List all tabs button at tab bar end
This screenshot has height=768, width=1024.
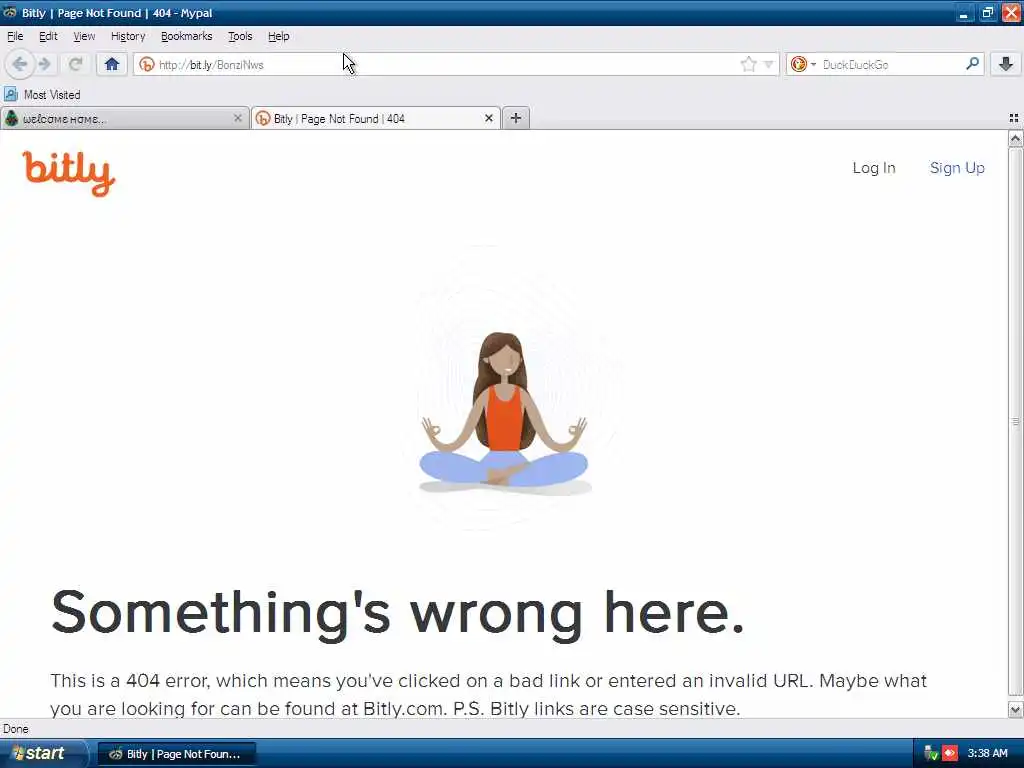tap(1014, 118)
